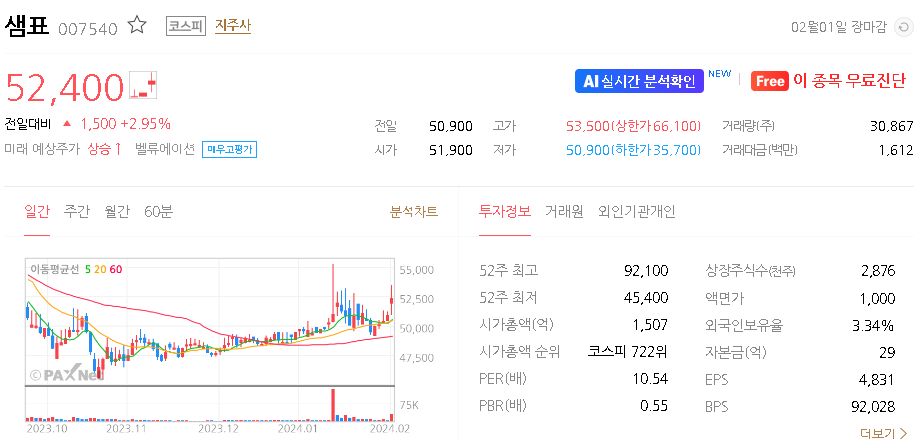The image size is (914, 448).
Task: Click the 시가총액 value 1,507
Action: (651, 325)
